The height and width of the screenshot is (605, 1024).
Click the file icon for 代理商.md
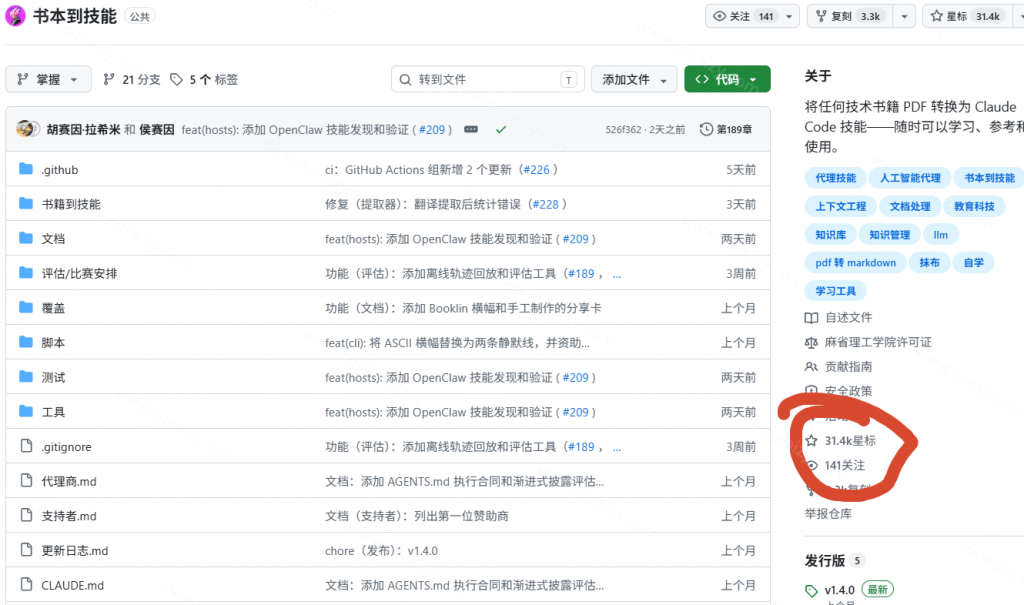(26, 480)
